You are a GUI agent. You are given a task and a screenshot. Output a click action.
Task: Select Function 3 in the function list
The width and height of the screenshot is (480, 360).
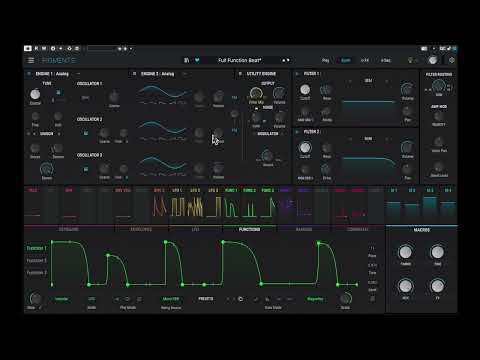(36, 272)
